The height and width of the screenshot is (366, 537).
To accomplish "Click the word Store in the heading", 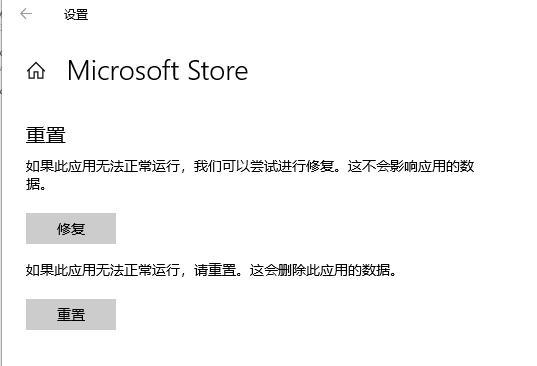I will (218, 71).
